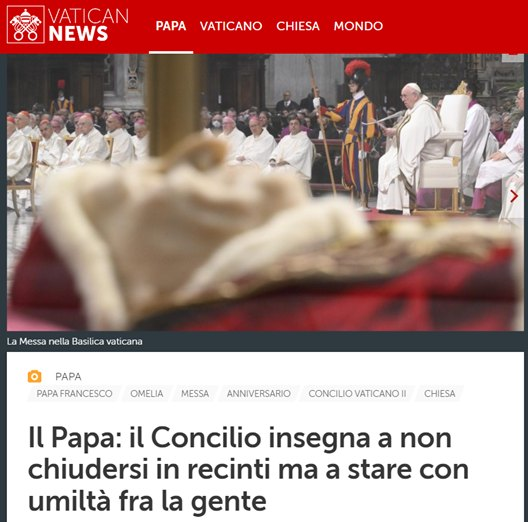Click the Vatican crossed keys emblem icon
Viewport: 528px width, 522px height.
tap(26, 25)
